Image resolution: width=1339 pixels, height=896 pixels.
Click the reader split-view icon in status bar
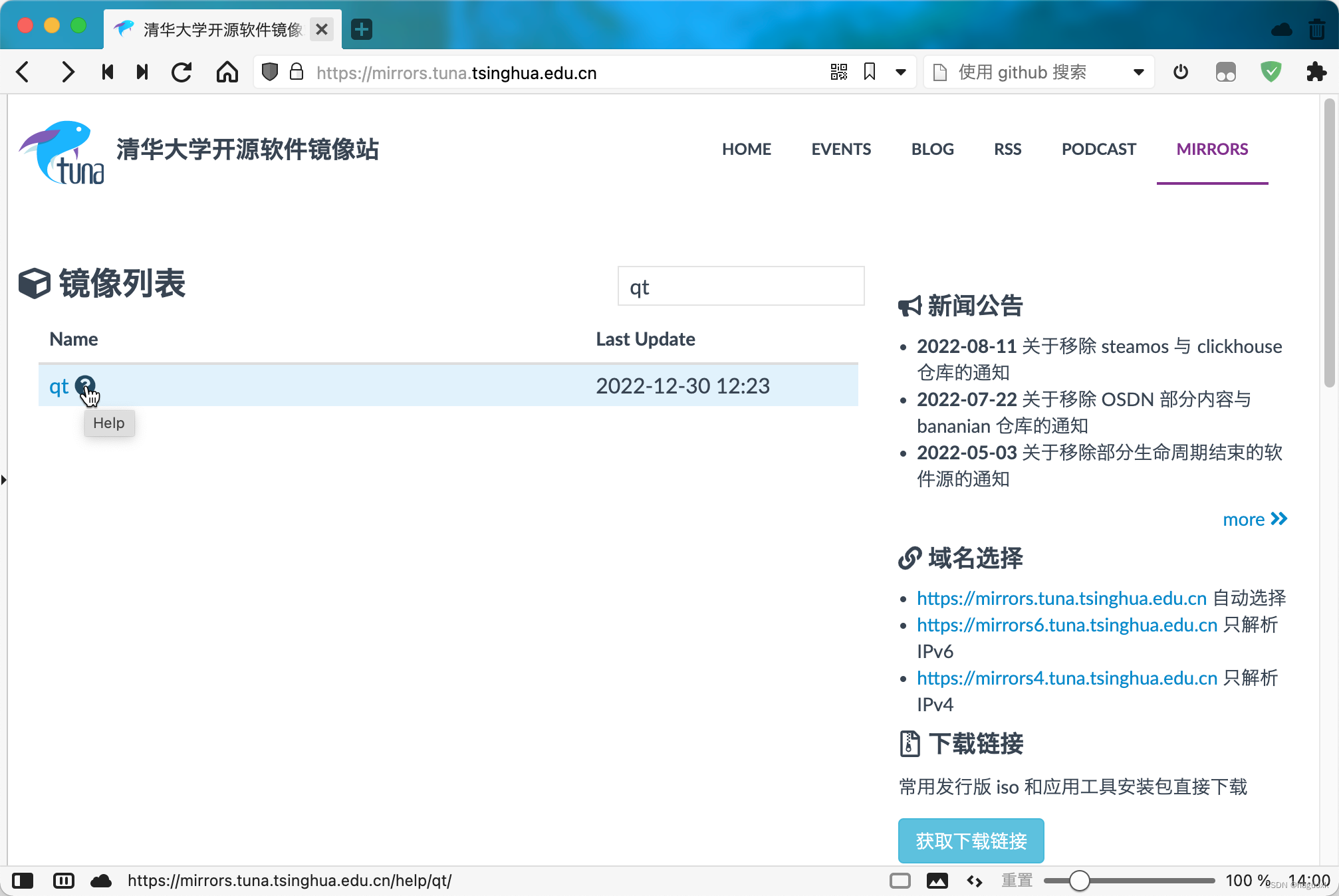tap(64, 881)
